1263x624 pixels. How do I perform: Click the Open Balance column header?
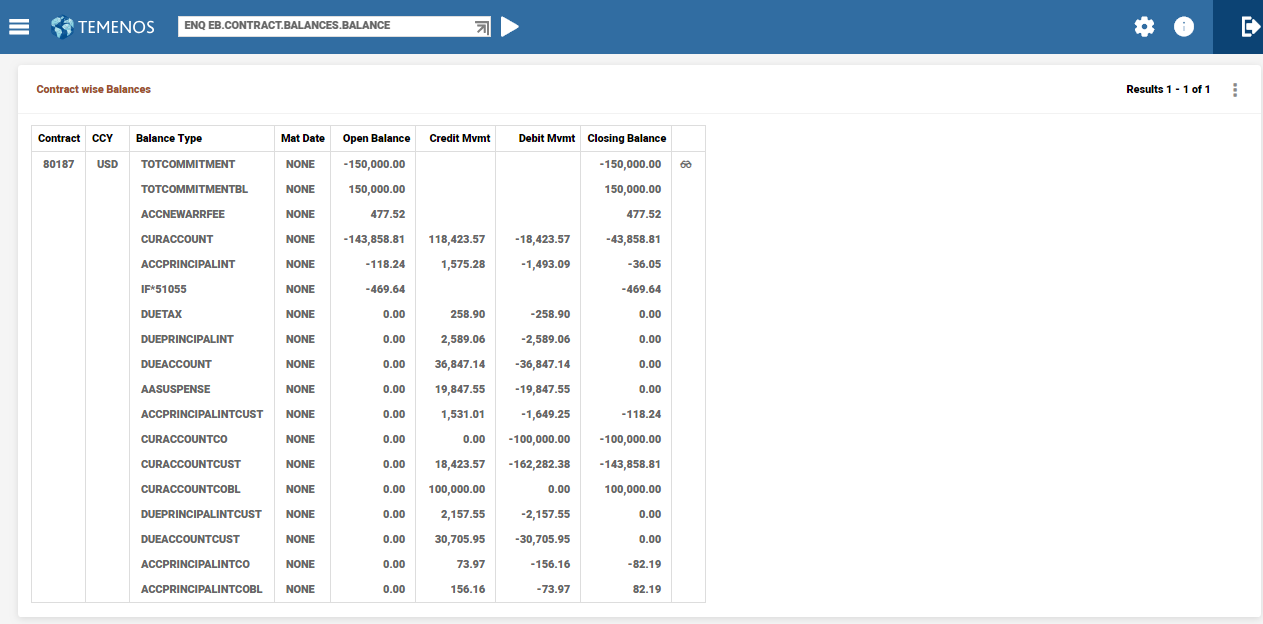pyautogui.click(x=376, y=138)
